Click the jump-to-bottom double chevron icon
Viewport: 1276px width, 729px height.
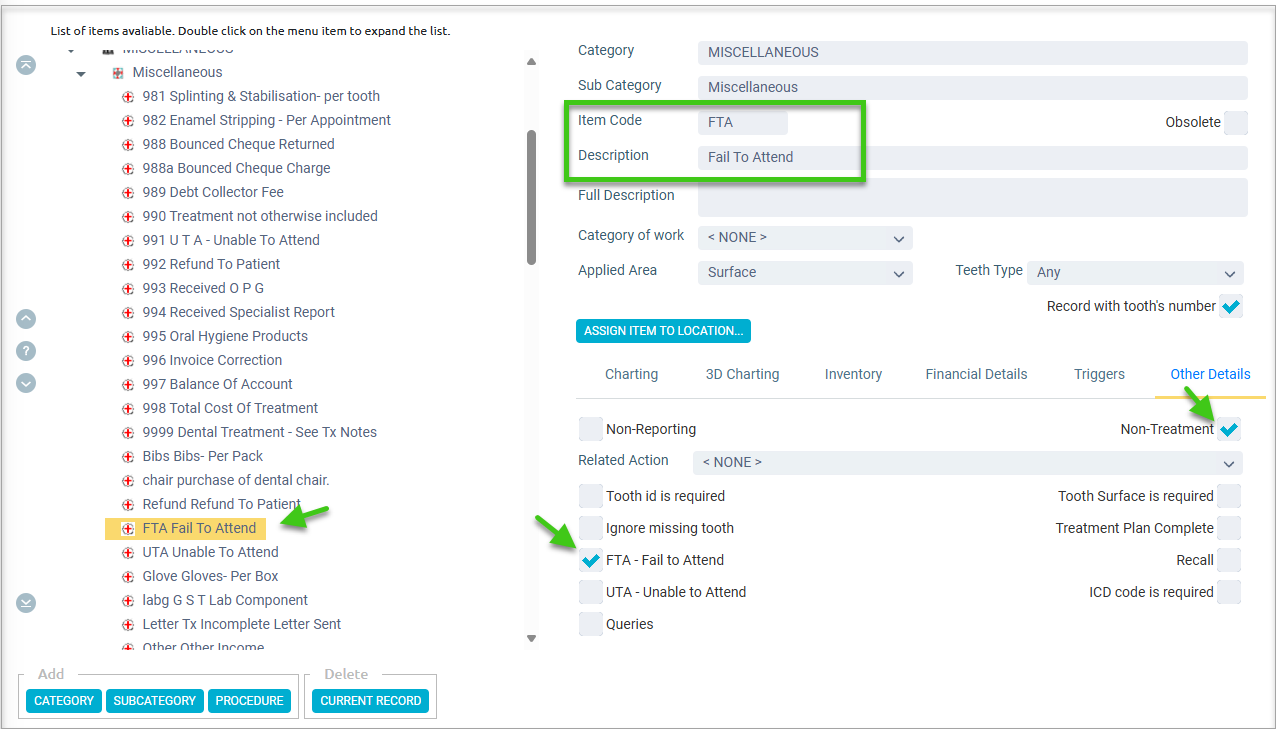click(x=26, y=603)
